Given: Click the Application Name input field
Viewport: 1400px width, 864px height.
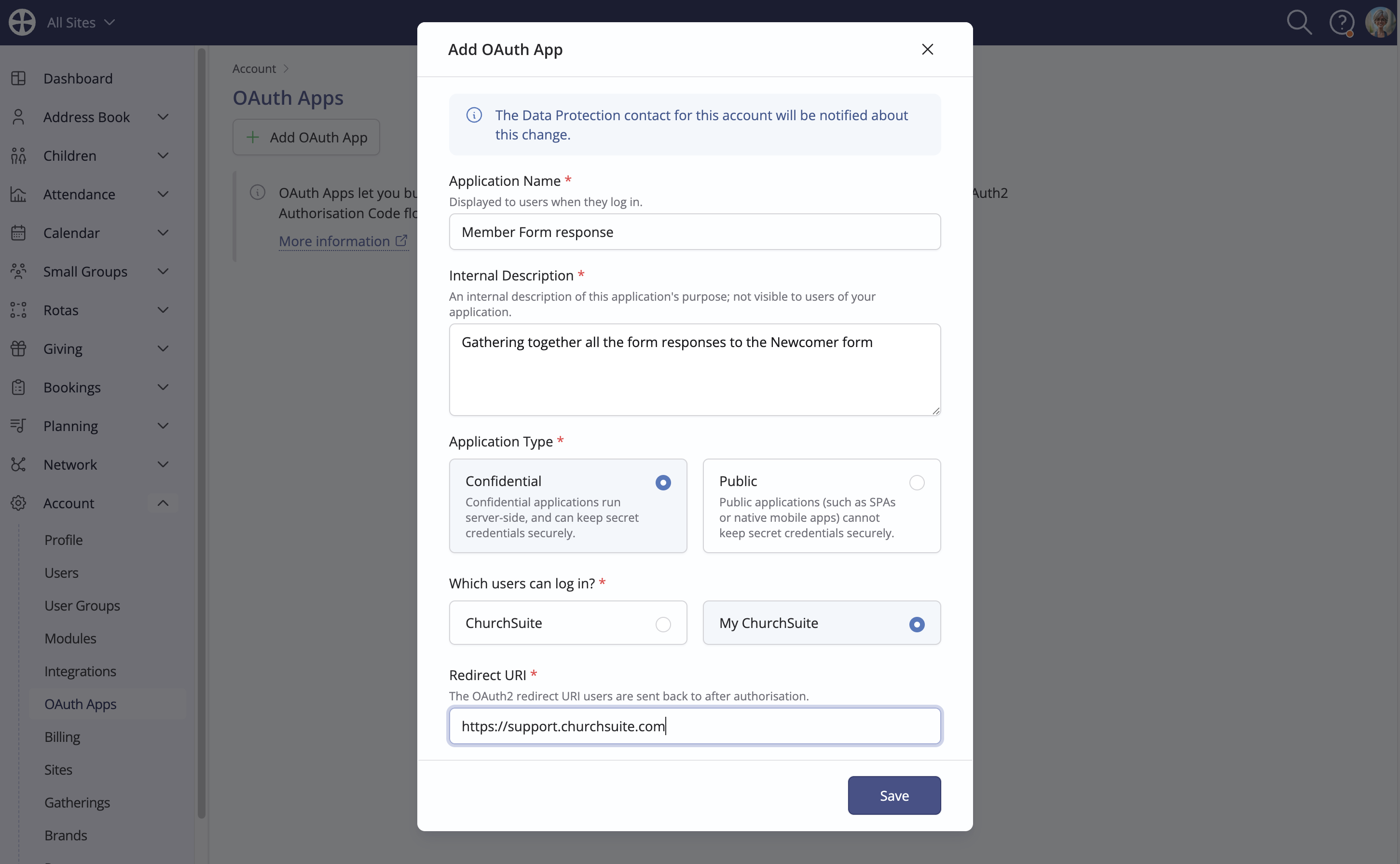Looking at the screenshot, I should (695, 232).
